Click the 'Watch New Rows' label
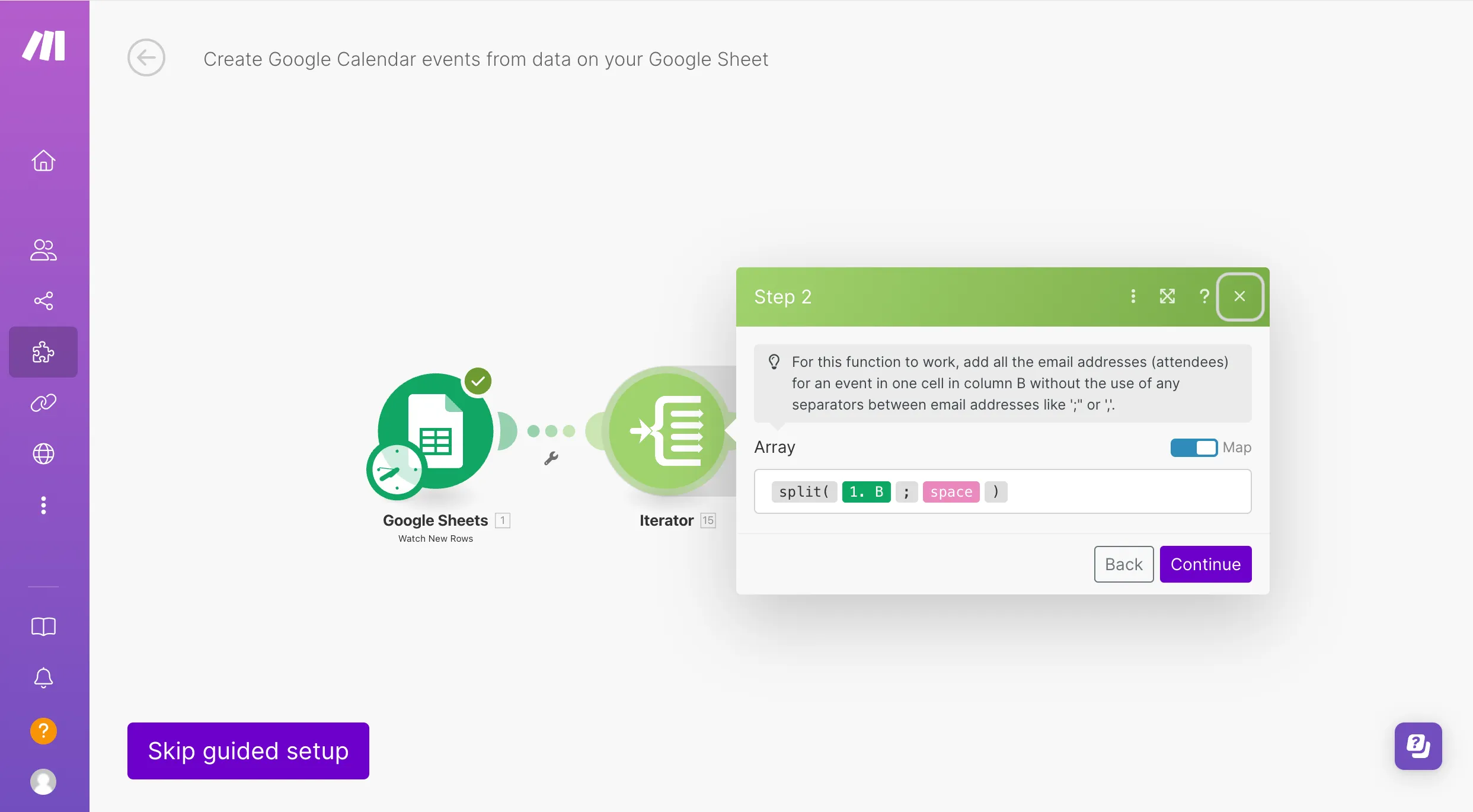 pos(436,539)
